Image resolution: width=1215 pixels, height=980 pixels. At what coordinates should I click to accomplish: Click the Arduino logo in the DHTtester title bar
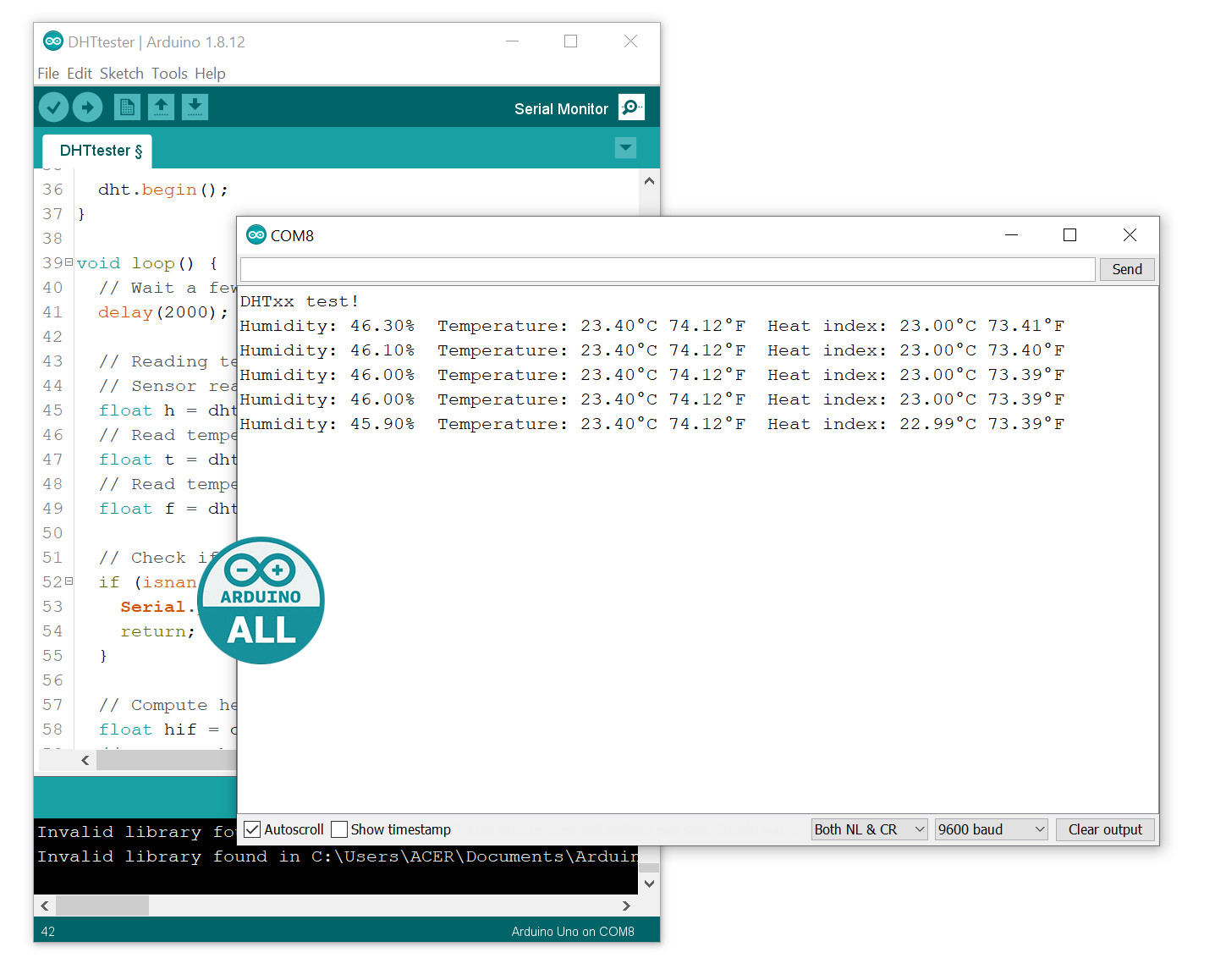pos(53,41)
